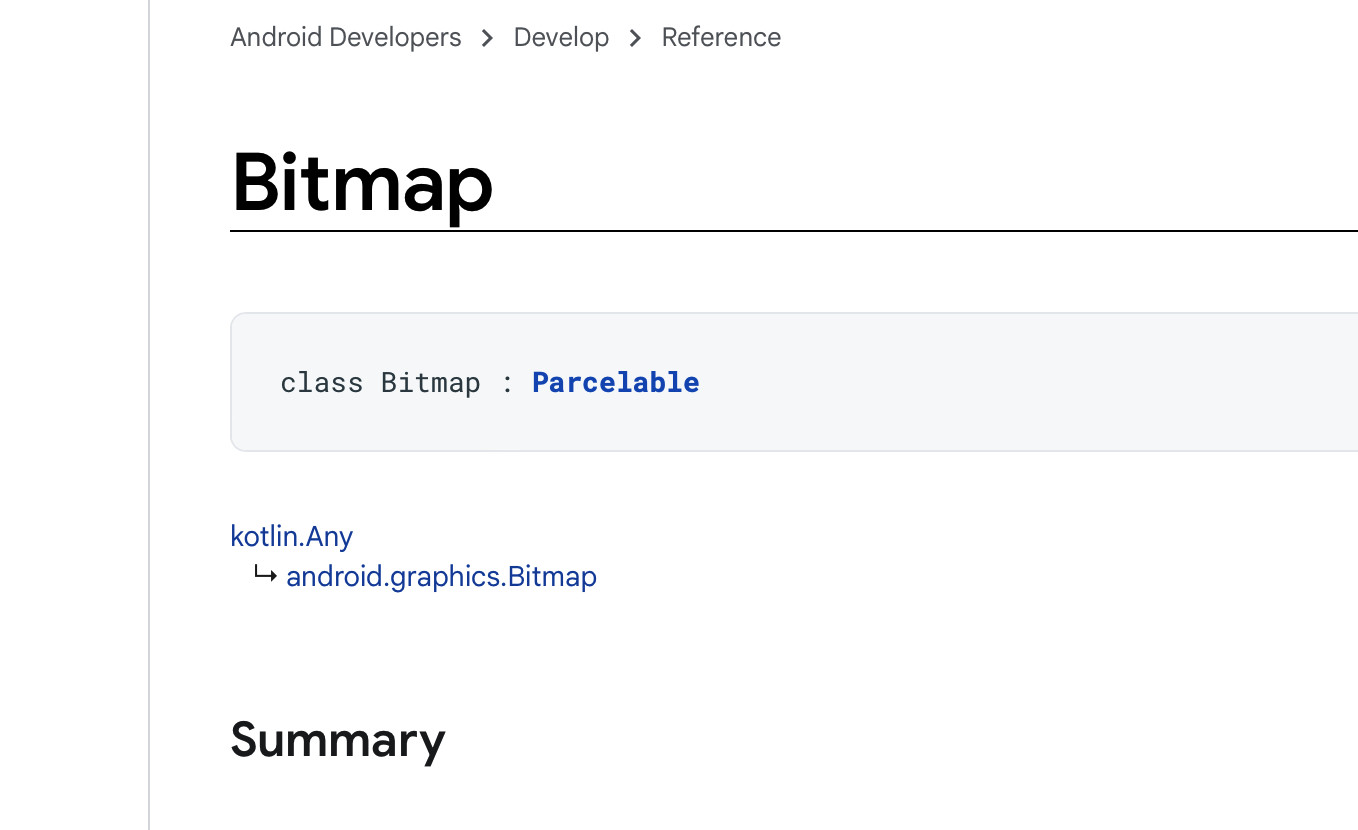
Task: Click the breadcrumb chevron before Reference
Action: 635,38
